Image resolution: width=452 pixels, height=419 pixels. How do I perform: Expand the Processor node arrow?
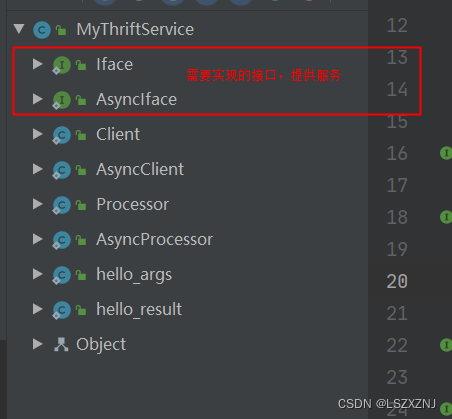(x=38, y=204)
